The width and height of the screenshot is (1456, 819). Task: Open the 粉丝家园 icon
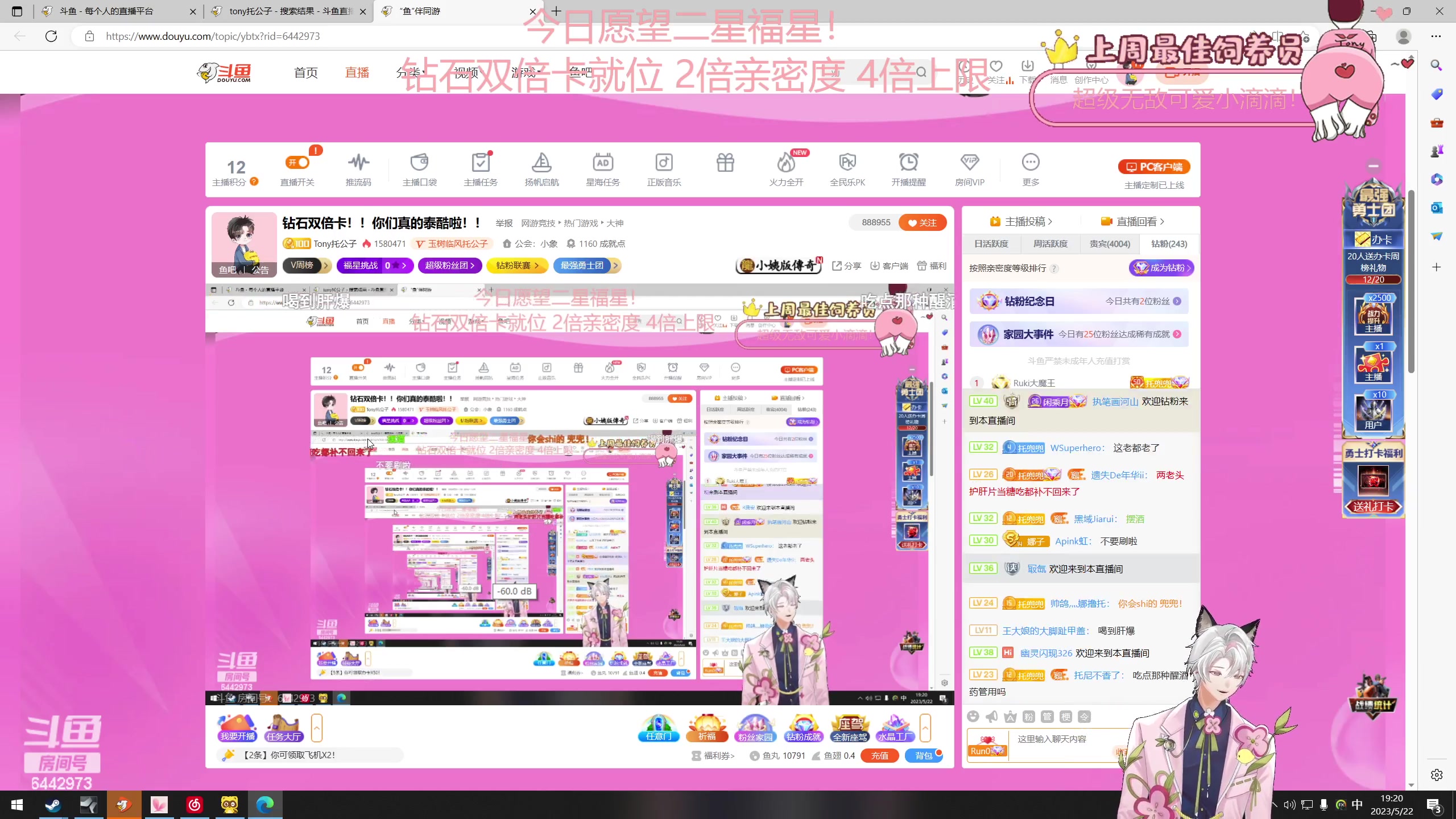755,728
